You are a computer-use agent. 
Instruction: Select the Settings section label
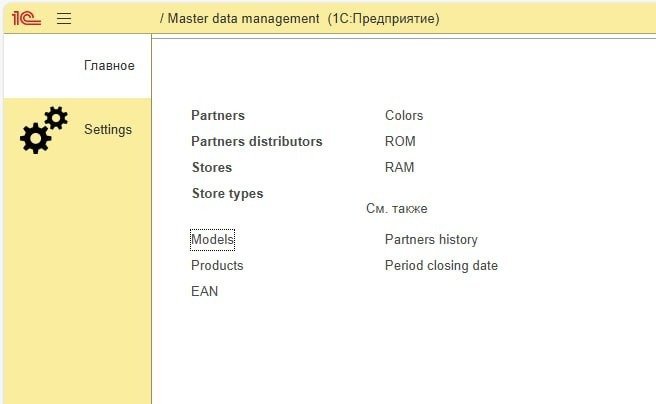(108, 129)
